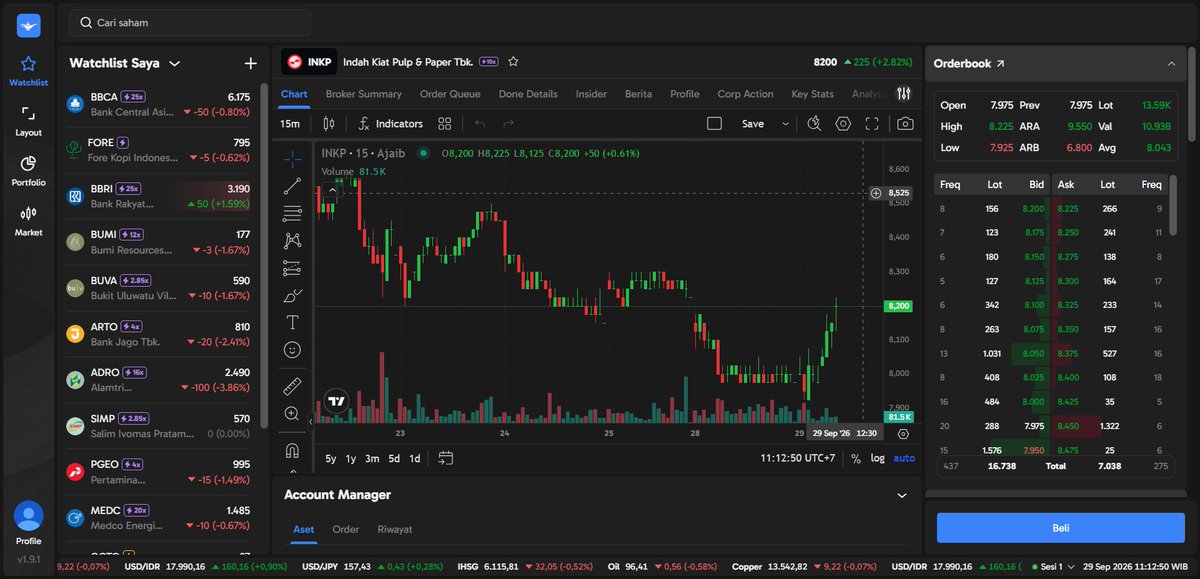Toggle percent scale

(856, 458)
